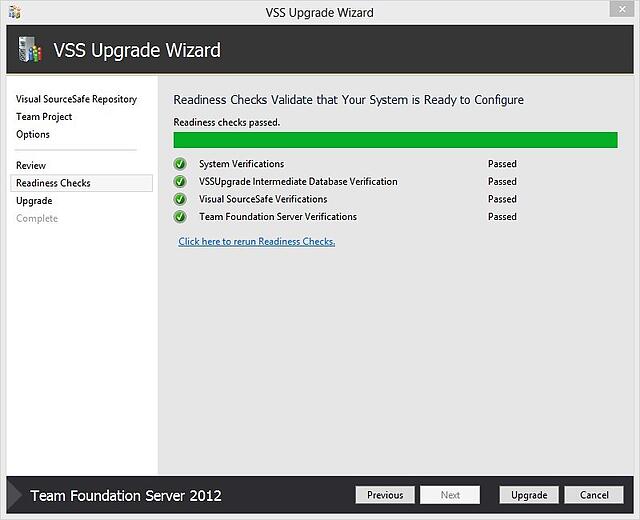
Task: Click the small app icon in the title bar
Action: click(15, 12)
